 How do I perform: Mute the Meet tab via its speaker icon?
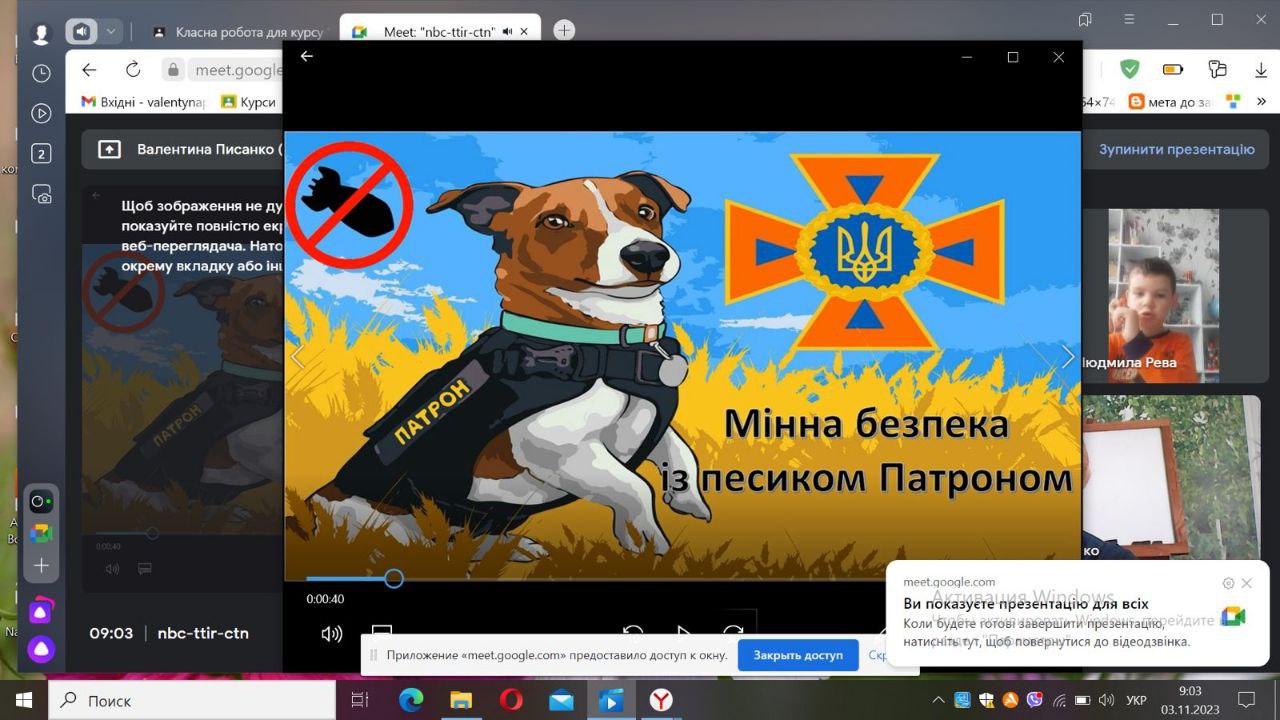(x=507, y=32)
